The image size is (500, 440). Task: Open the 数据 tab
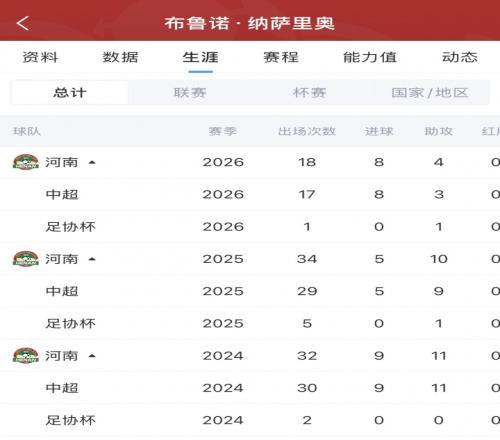coord(120,57)
